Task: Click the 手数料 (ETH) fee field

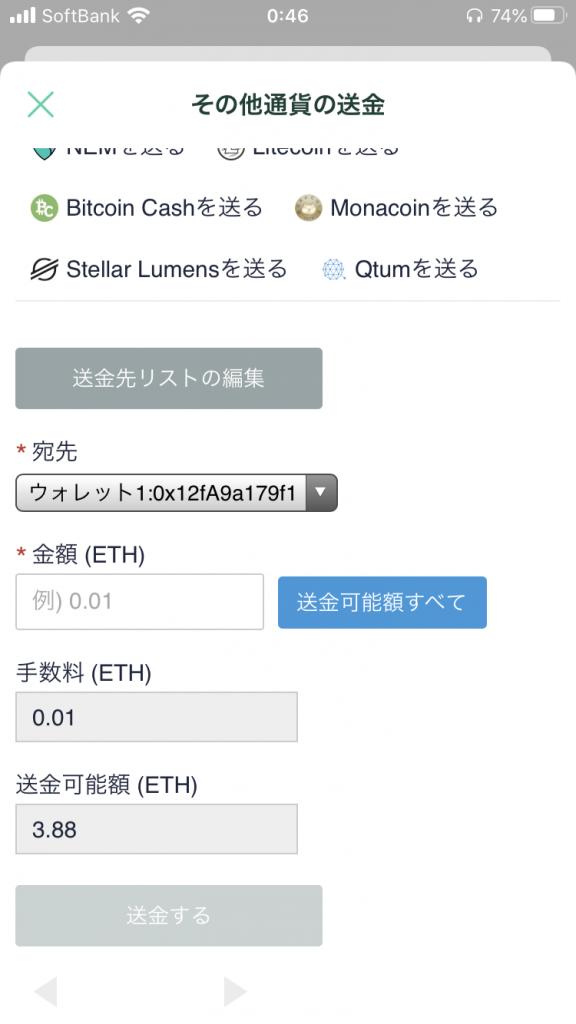Action: click(x=157, y=717)
